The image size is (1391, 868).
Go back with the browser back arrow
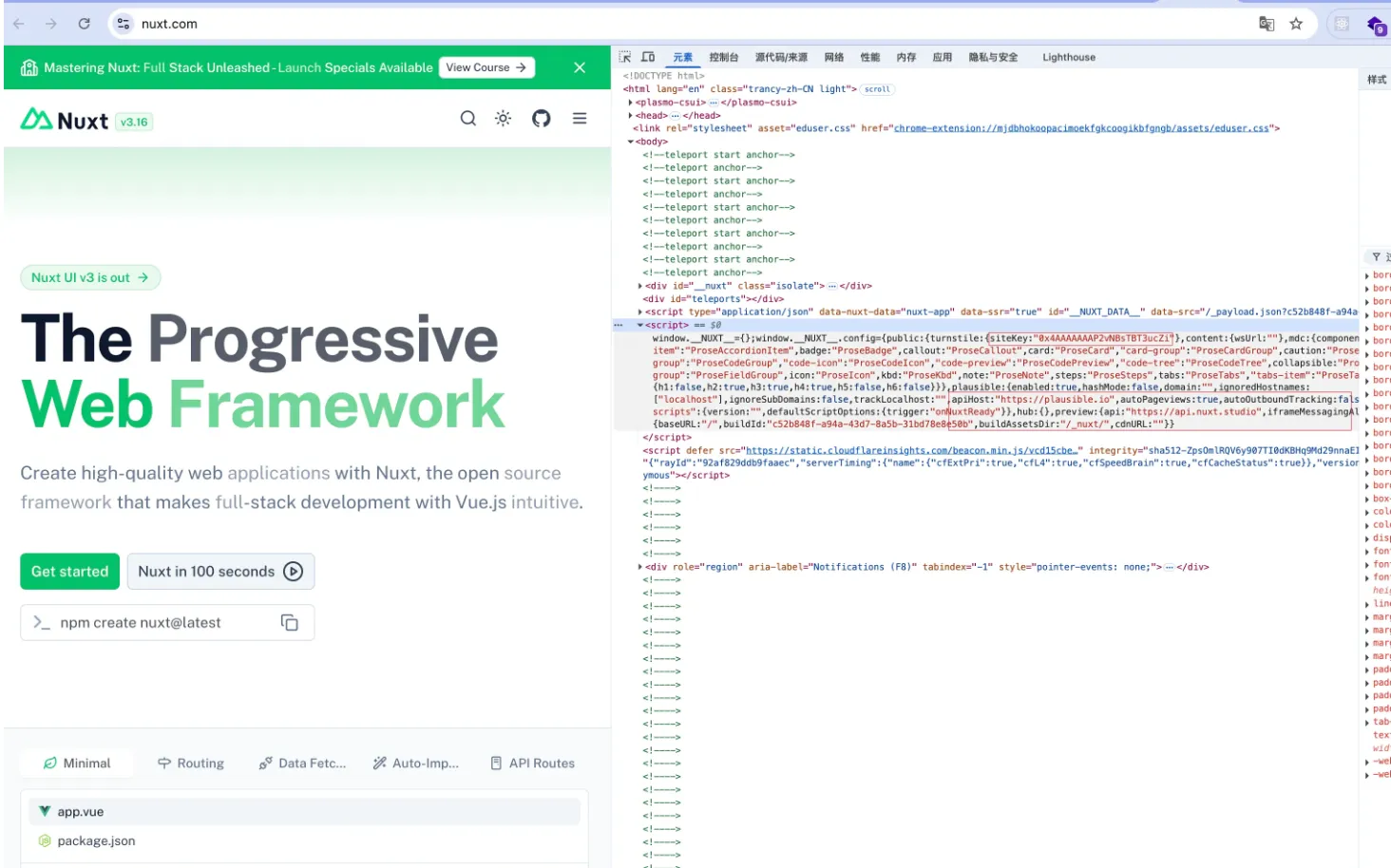tap(19, 24)
